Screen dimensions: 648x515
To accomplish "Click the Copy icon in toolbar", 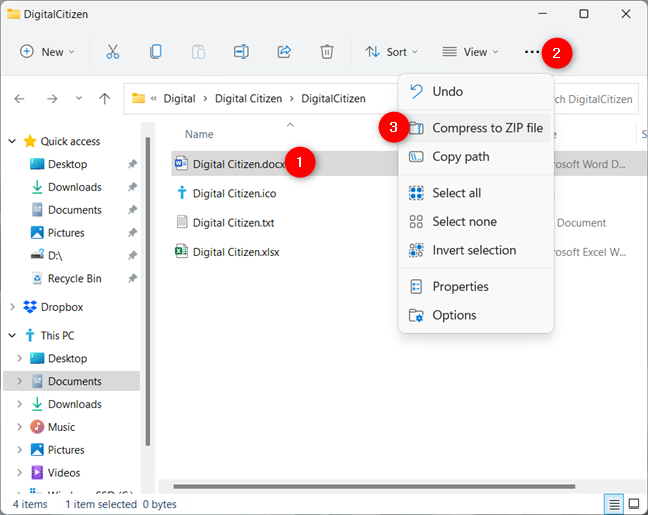I will click(156, 52).
